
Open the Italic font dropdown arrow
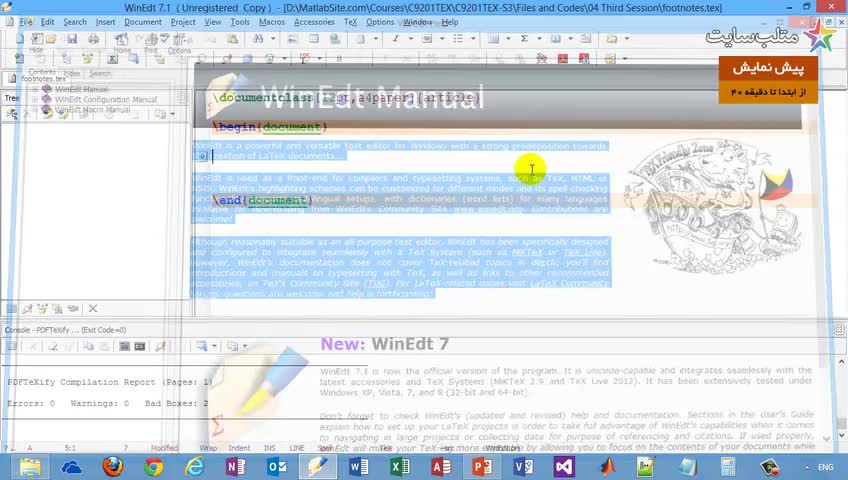click(x=410, y=39)
